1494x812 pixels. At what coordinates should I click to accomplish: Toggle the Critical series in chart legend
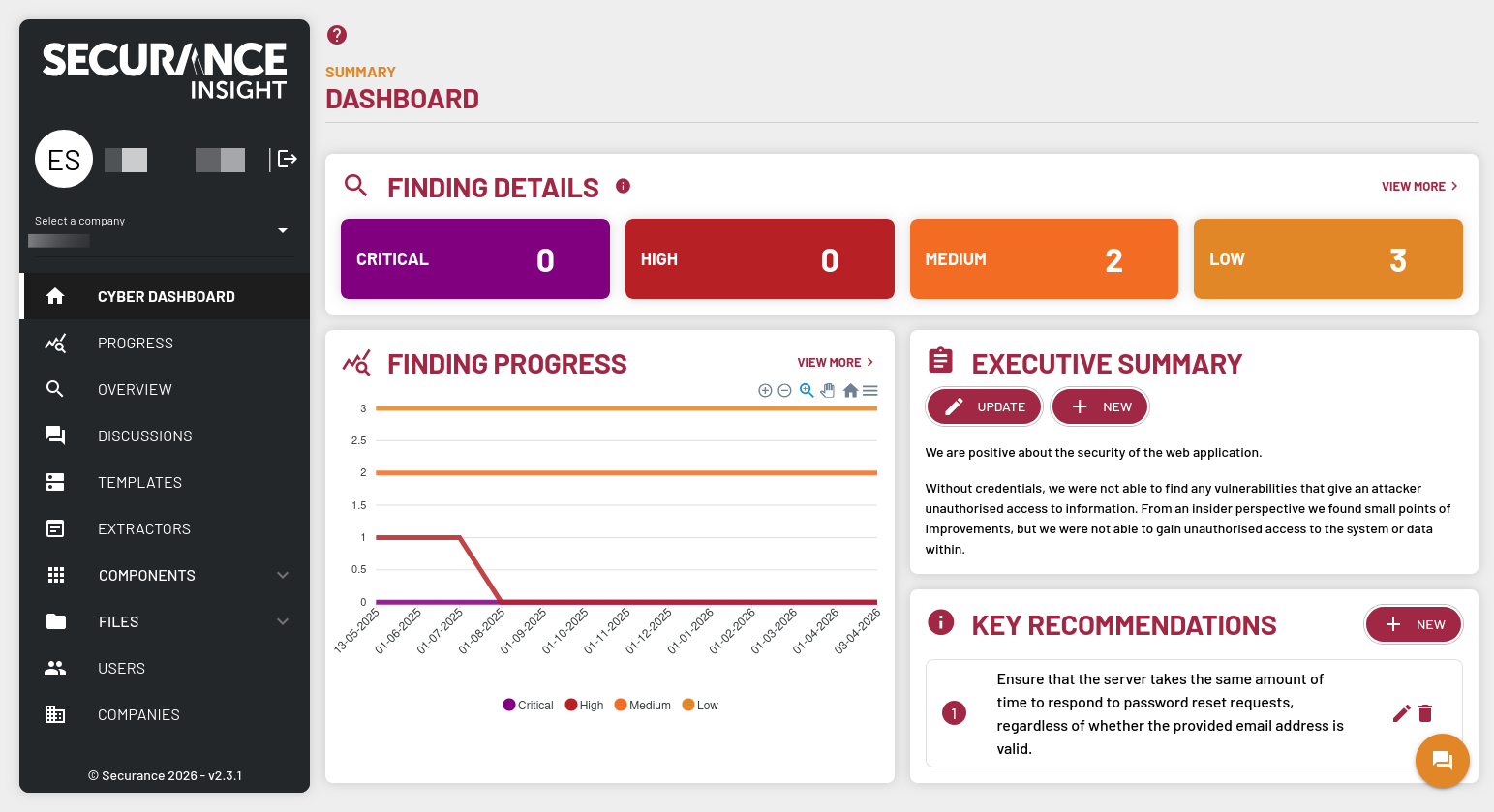pos(529,706)
